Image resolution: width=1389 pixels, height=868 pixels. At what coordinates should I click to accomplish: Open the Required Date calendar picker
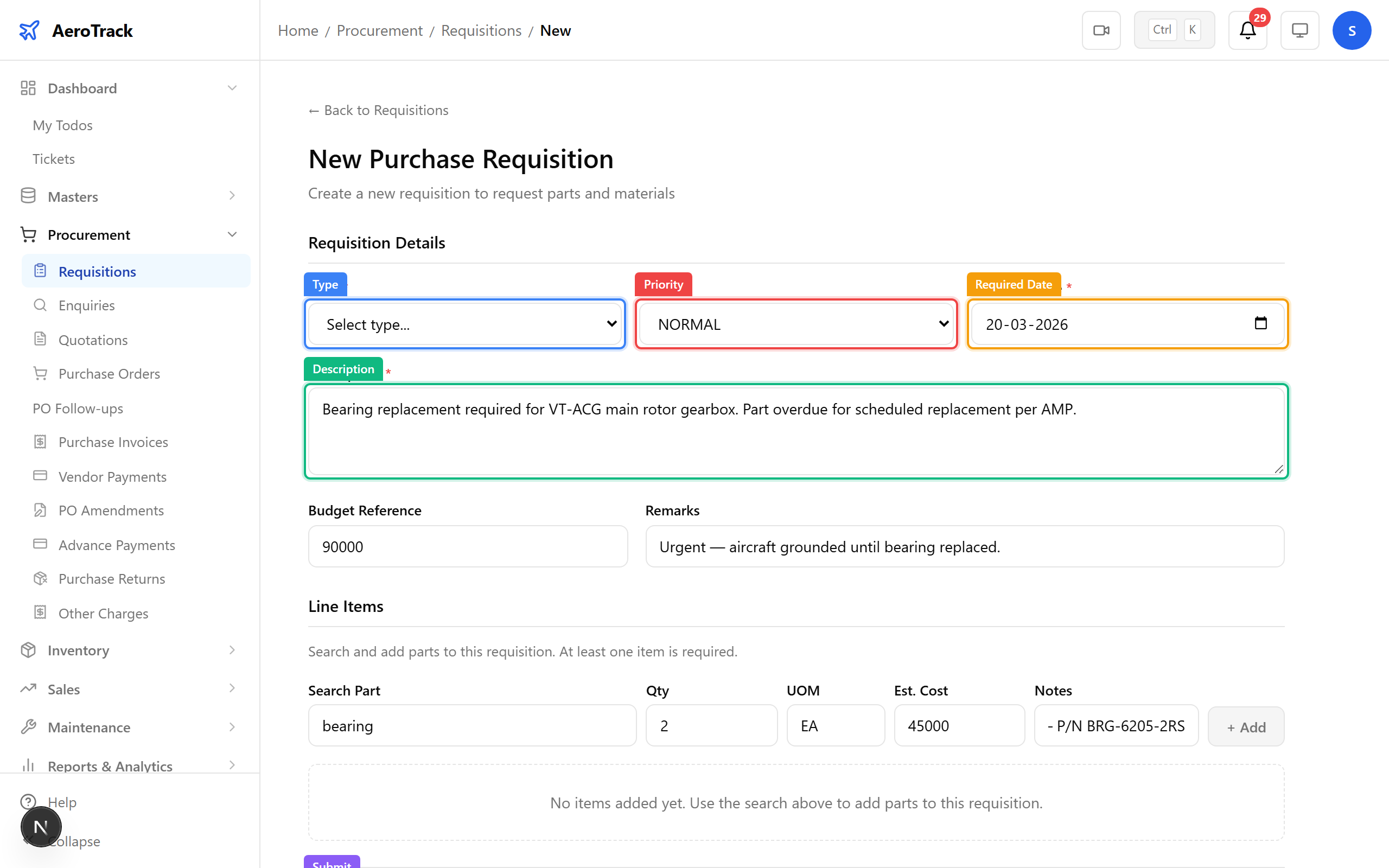(x=1260, y=323)
